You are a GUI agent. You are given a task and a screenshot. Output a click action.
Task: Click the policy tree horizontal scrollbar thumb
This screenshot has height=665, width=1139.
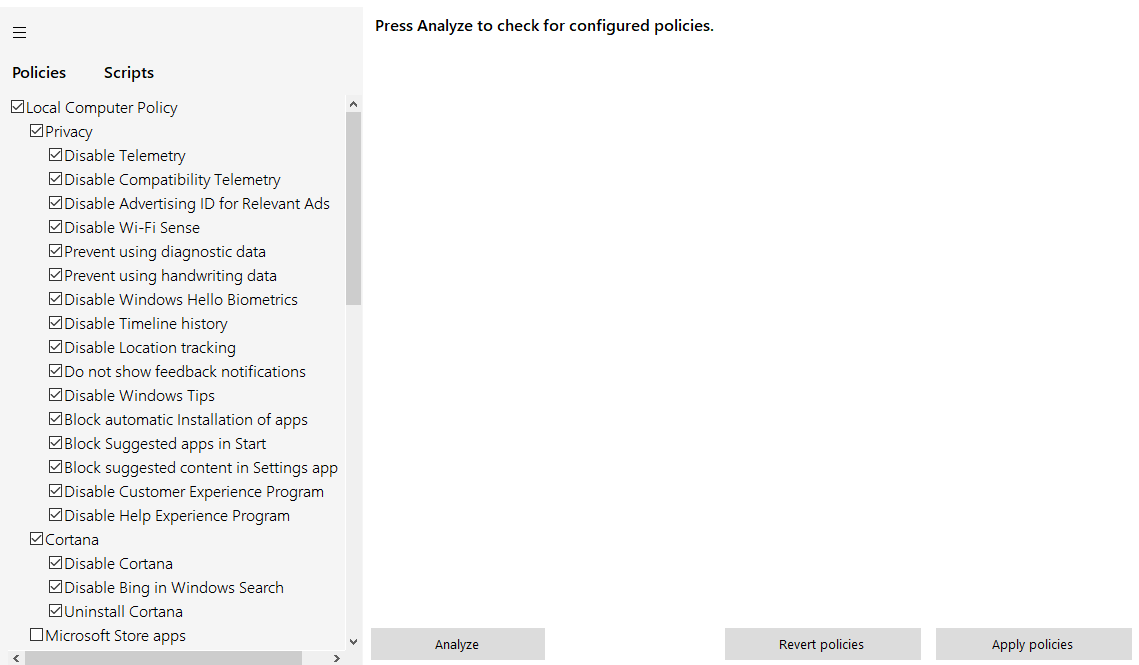coord(163,658)
